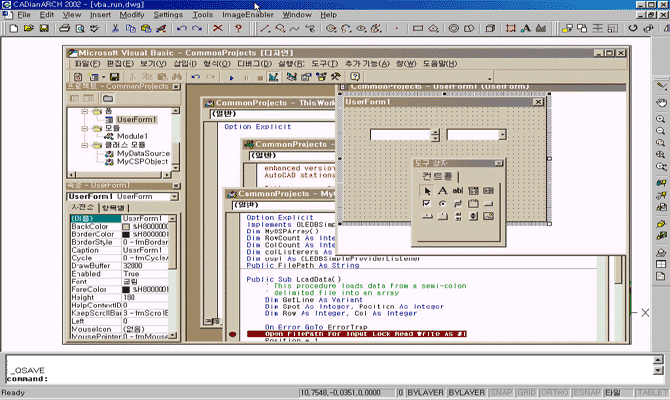Open Print Preview from CADian toolbar
Screen dimensions: 670x400
coord(79,29)
